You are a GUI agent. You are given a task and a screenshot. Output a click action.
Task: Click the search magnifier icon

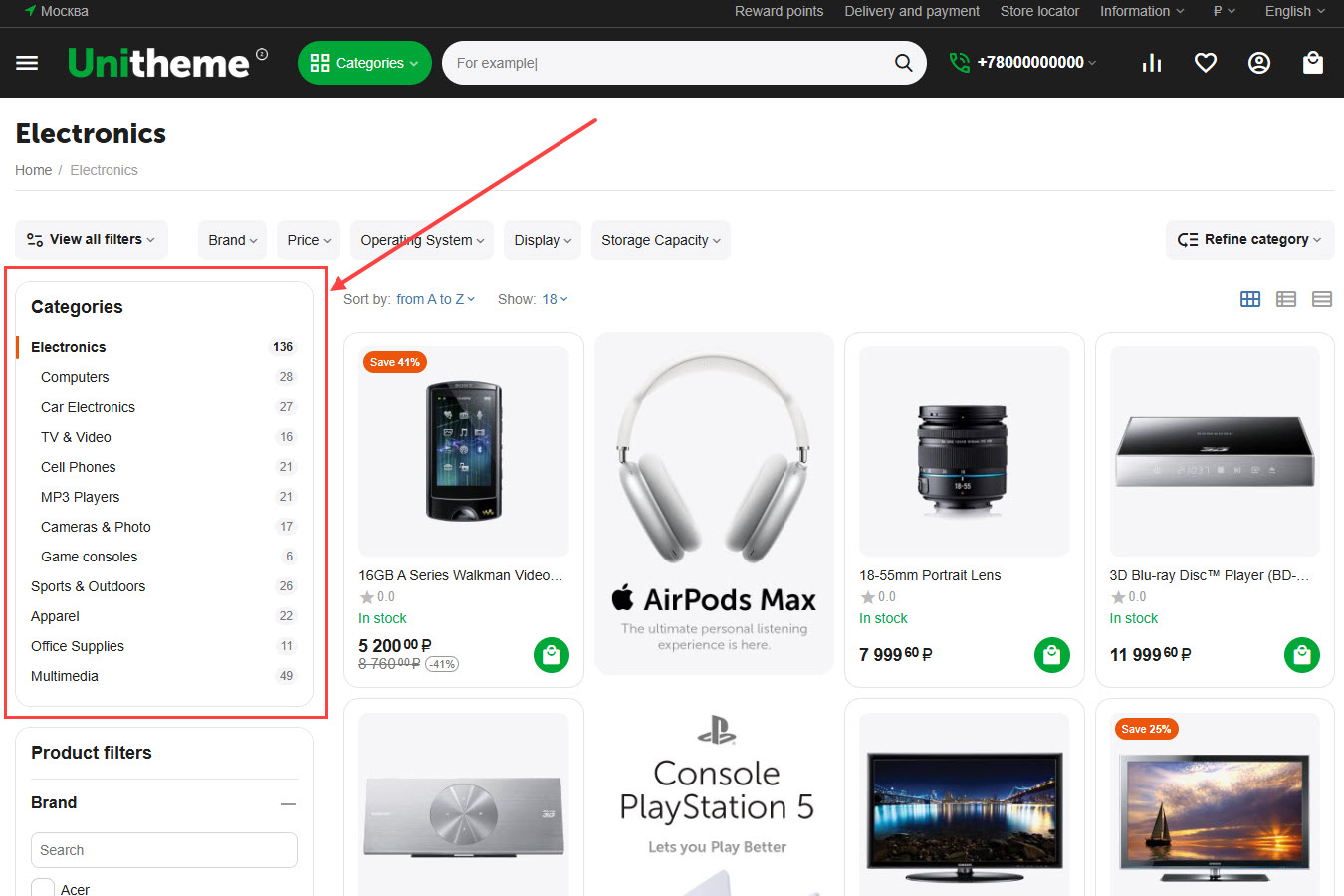pyautogui.click(x=903, y=63)
